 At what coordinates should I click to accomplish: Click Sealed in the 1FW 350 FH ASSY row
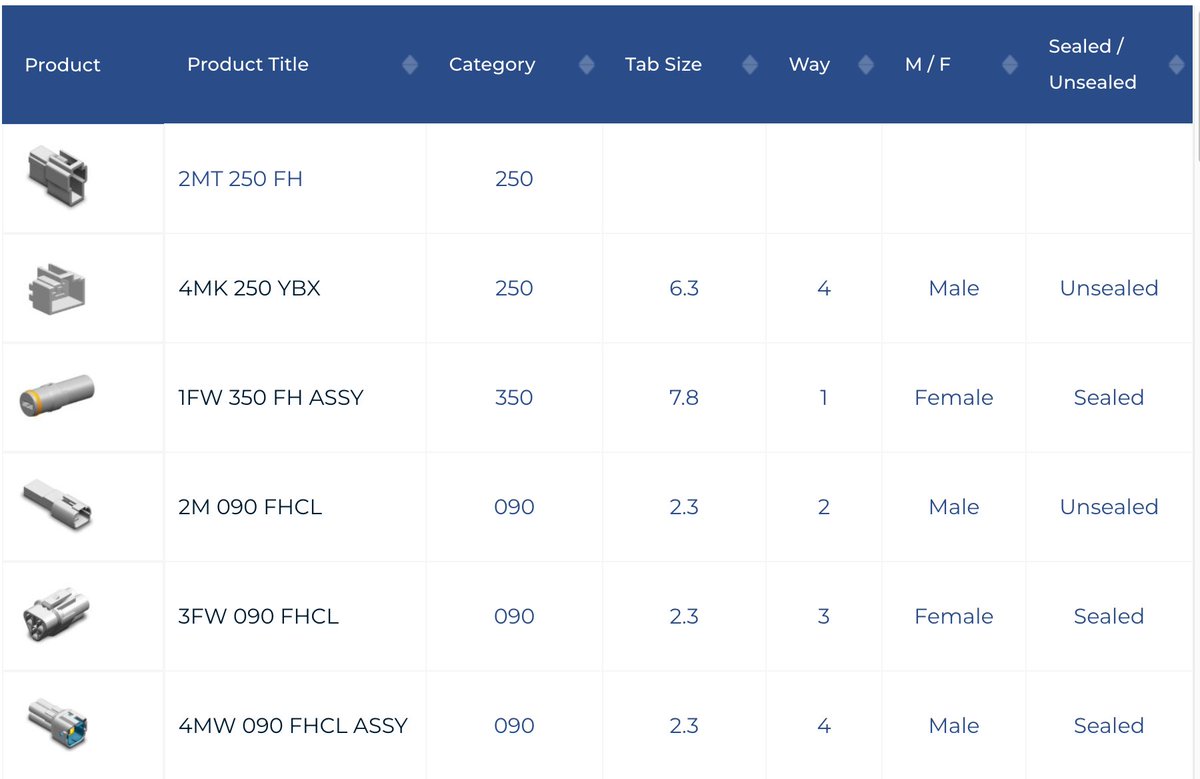[x=1109, y=398]
